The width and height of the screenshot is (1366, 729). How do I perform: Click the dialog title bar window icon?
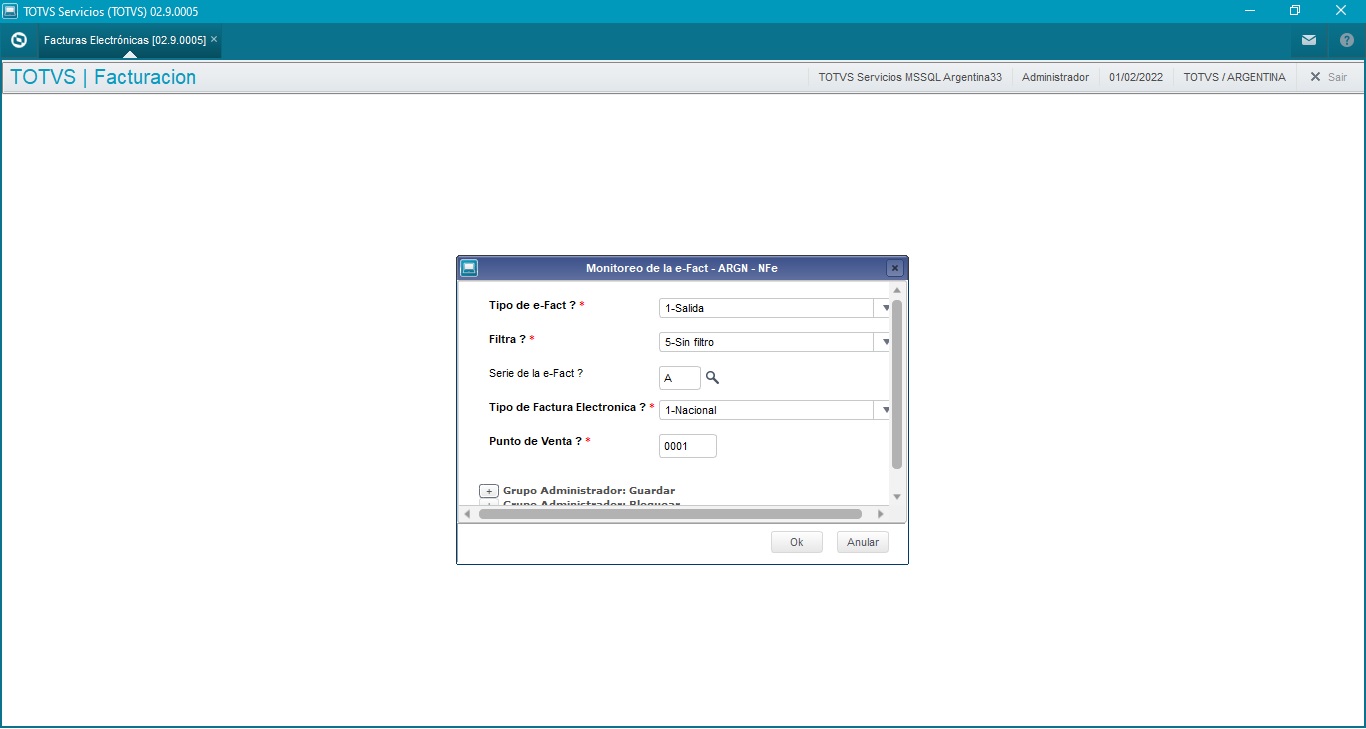tap(469, 268)
